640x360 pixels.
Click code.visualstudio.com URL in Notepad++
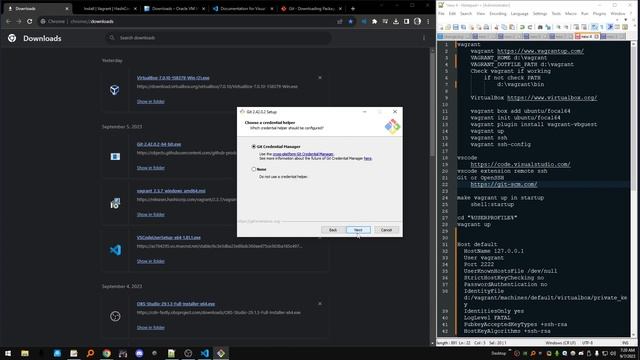tap(520, 164)
